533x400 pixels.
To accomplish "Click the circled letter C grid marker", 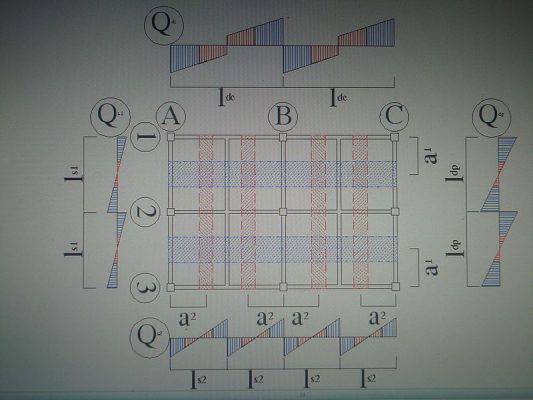I will coord(394,116).
